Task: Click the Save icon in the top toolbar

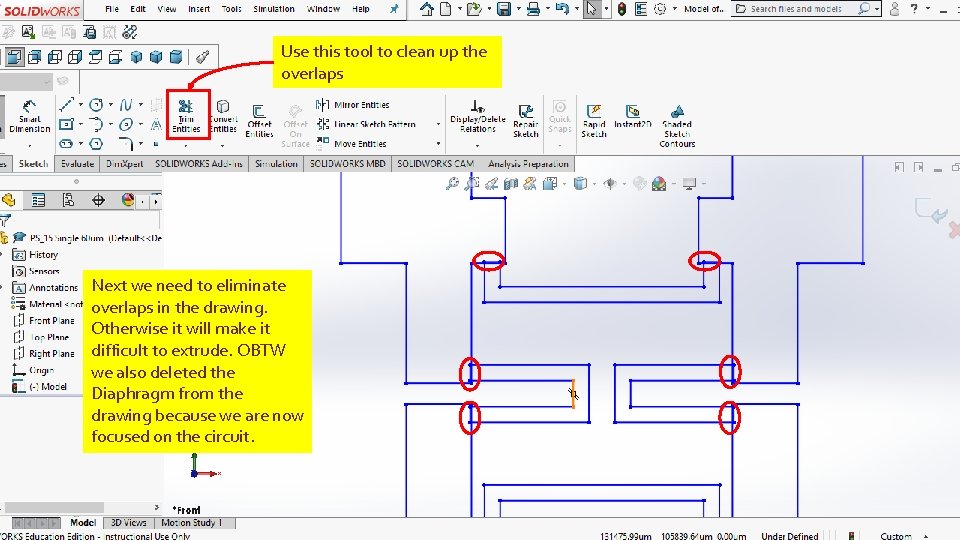Action: [503, 9]
